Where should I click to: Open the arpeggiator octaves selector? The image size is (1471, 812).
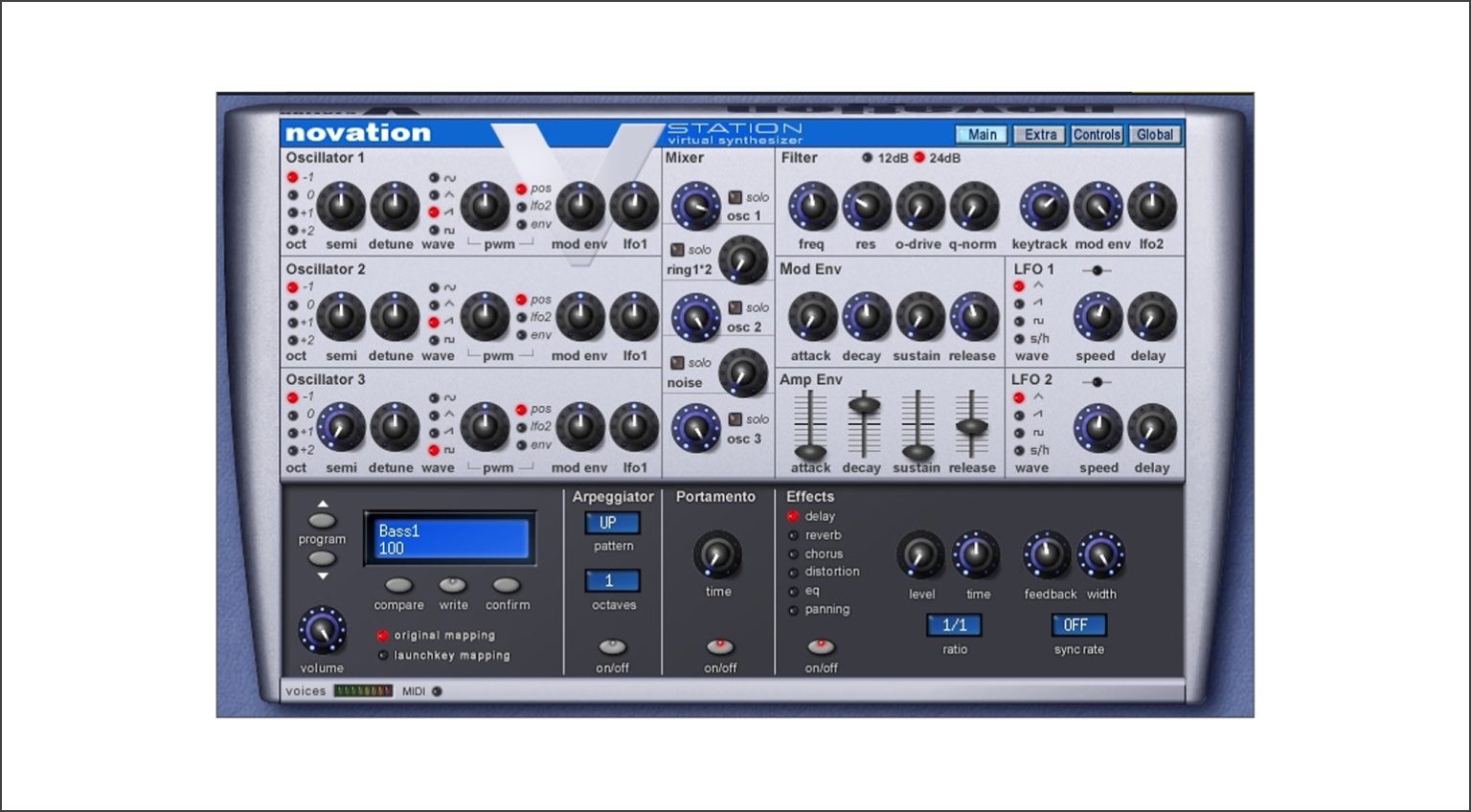point(613,580)
